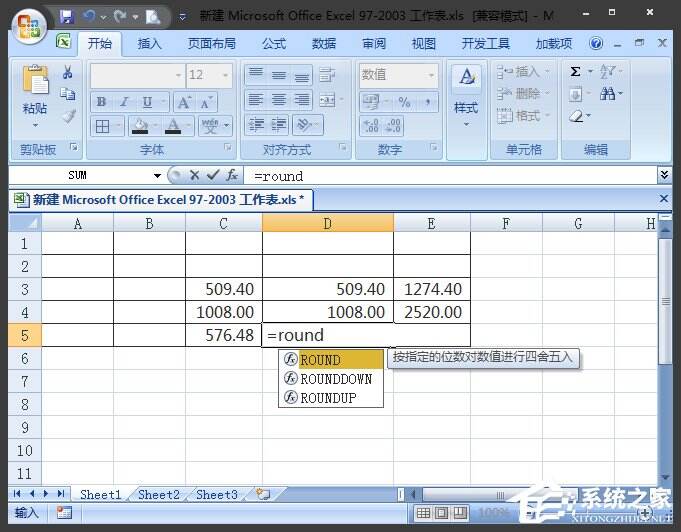Undo the last action

tap(89, 17)
